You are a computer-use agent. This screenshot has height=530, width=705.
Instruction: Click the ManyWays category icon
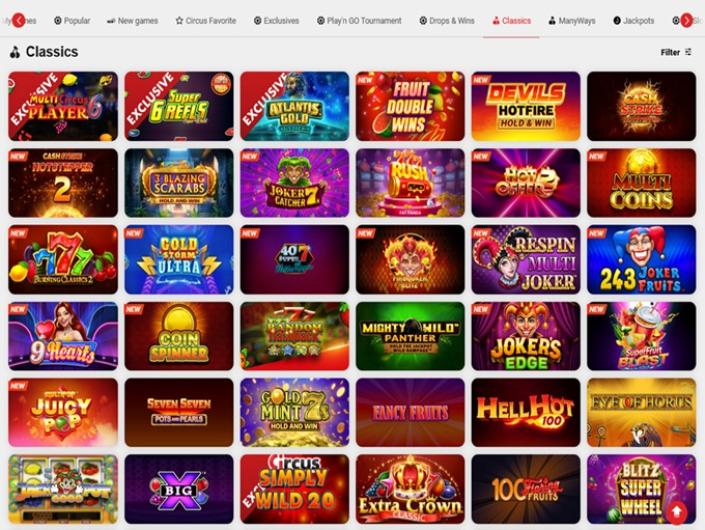[552, 21]
